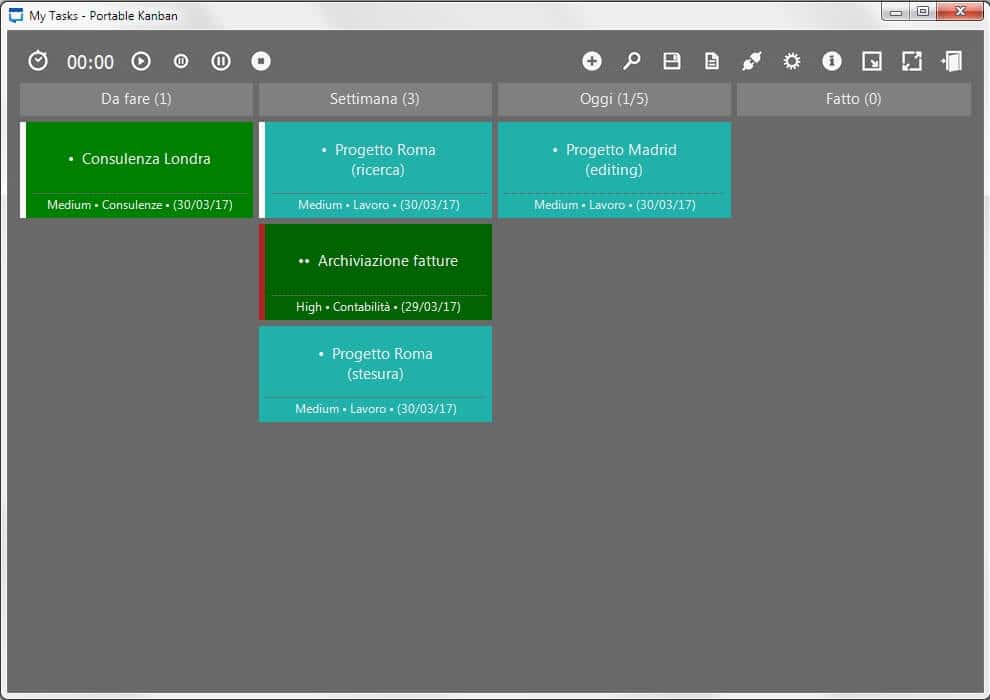Stop the timer with the stop button
The height and width of the screenshot is (700, 990).
tap(261, 61)
